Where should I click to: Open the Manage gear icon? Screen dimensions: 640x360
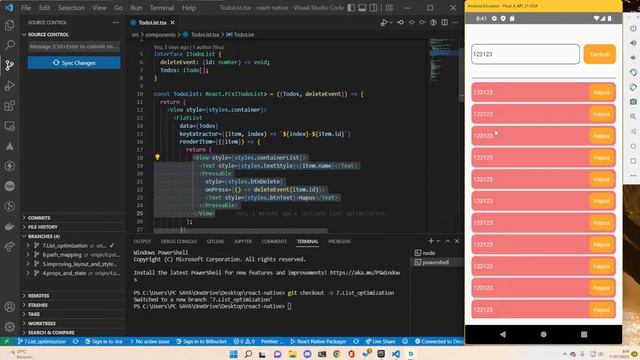tap(9, 327)
